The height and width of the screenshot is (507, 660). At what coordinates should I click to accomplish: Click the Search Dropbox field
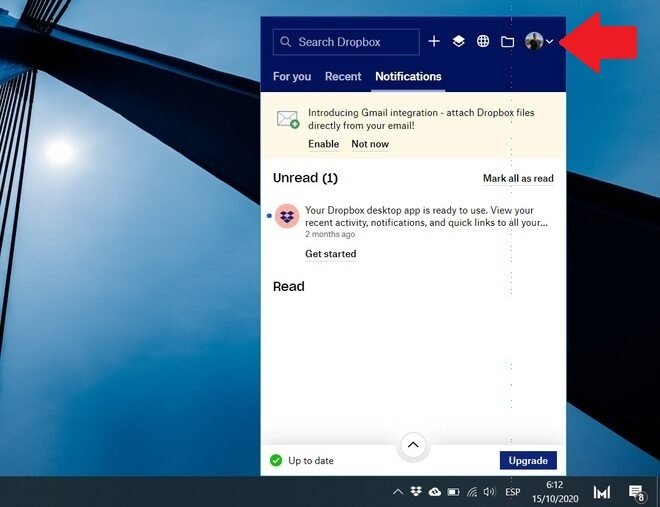click(346, 42)
